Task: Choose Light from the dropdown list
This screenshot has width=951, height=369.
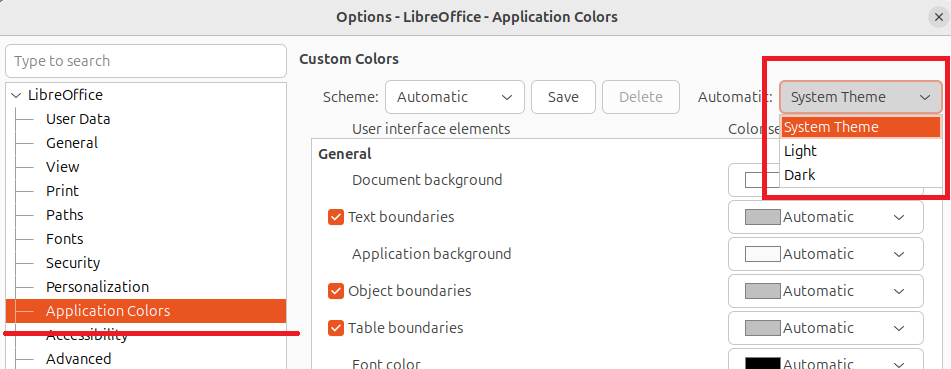Action: (861, 151)
